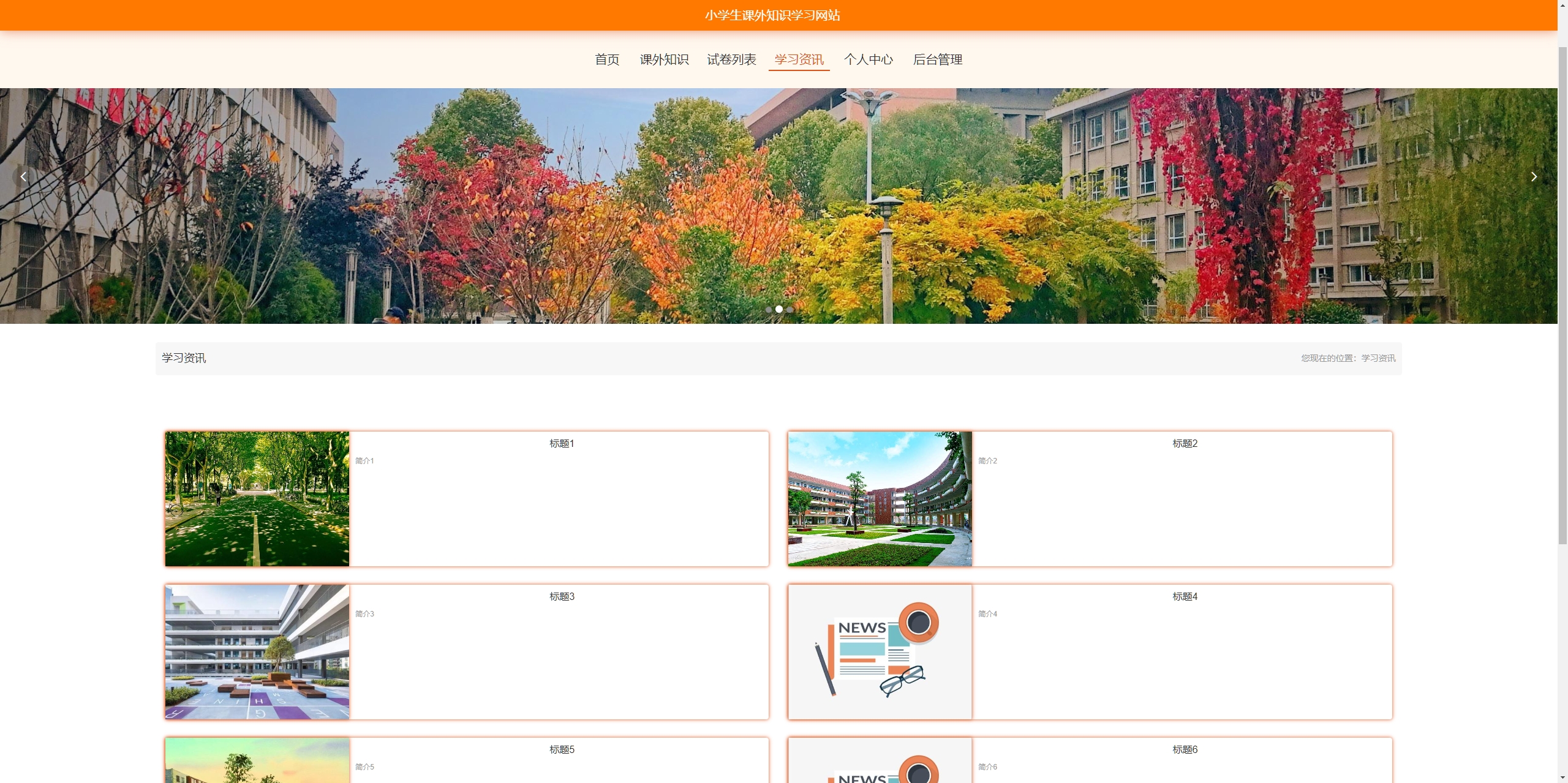Screen dimensions: 1568x783
Task: Open the curved school building thumbnail of 标题2
Action: (880, 499)
